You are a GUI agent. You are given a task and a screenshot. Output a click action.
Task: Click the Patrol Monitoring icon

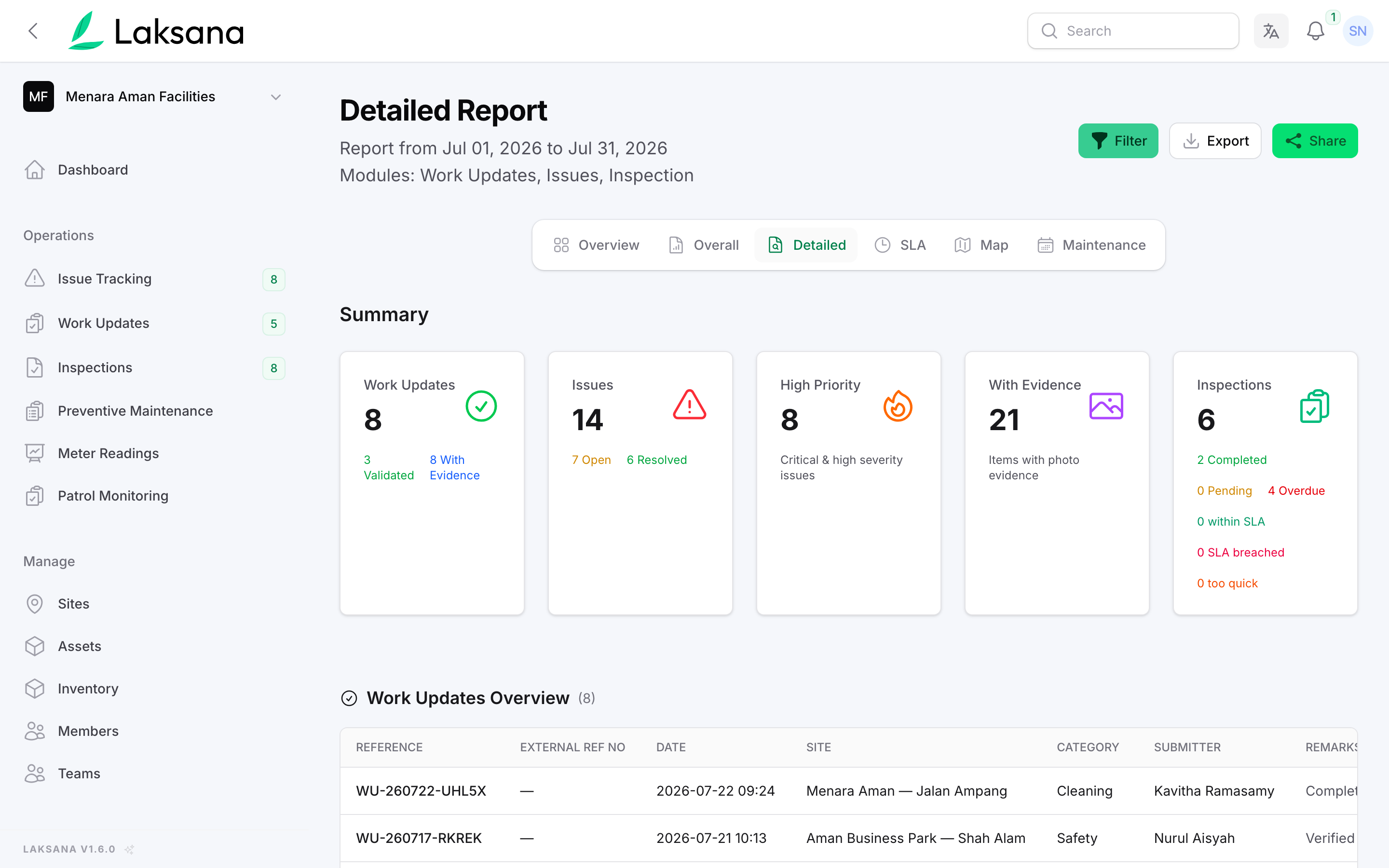(34, 496)
